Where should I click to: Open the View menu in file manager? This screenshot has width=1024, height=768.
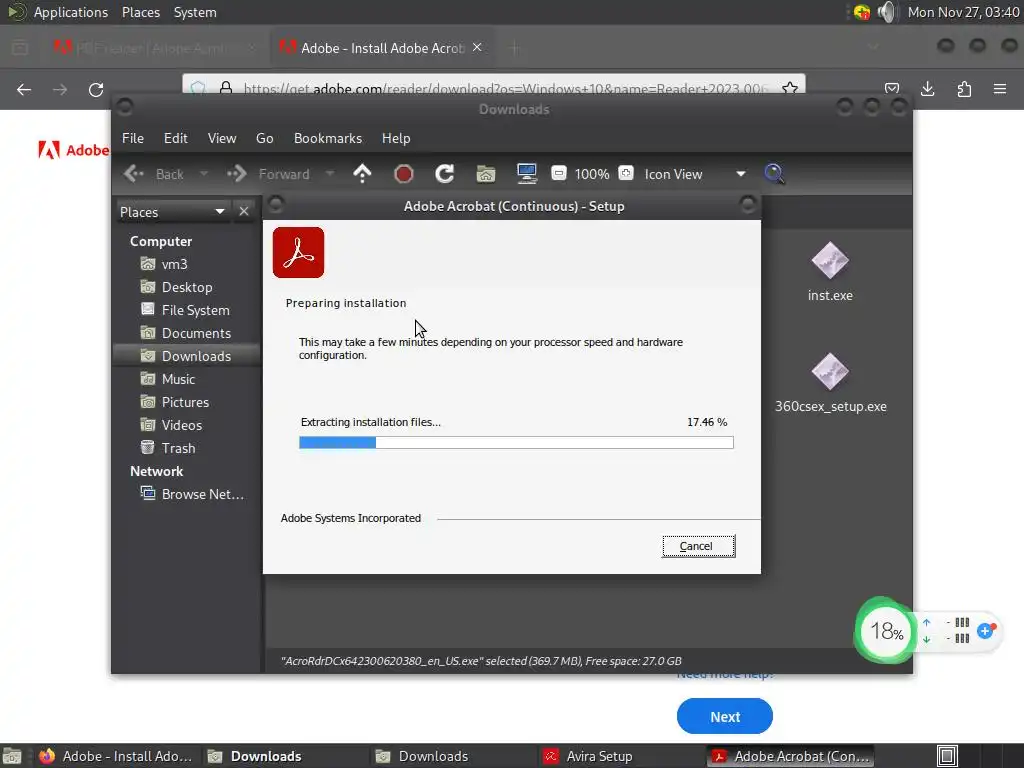[222, 138]
